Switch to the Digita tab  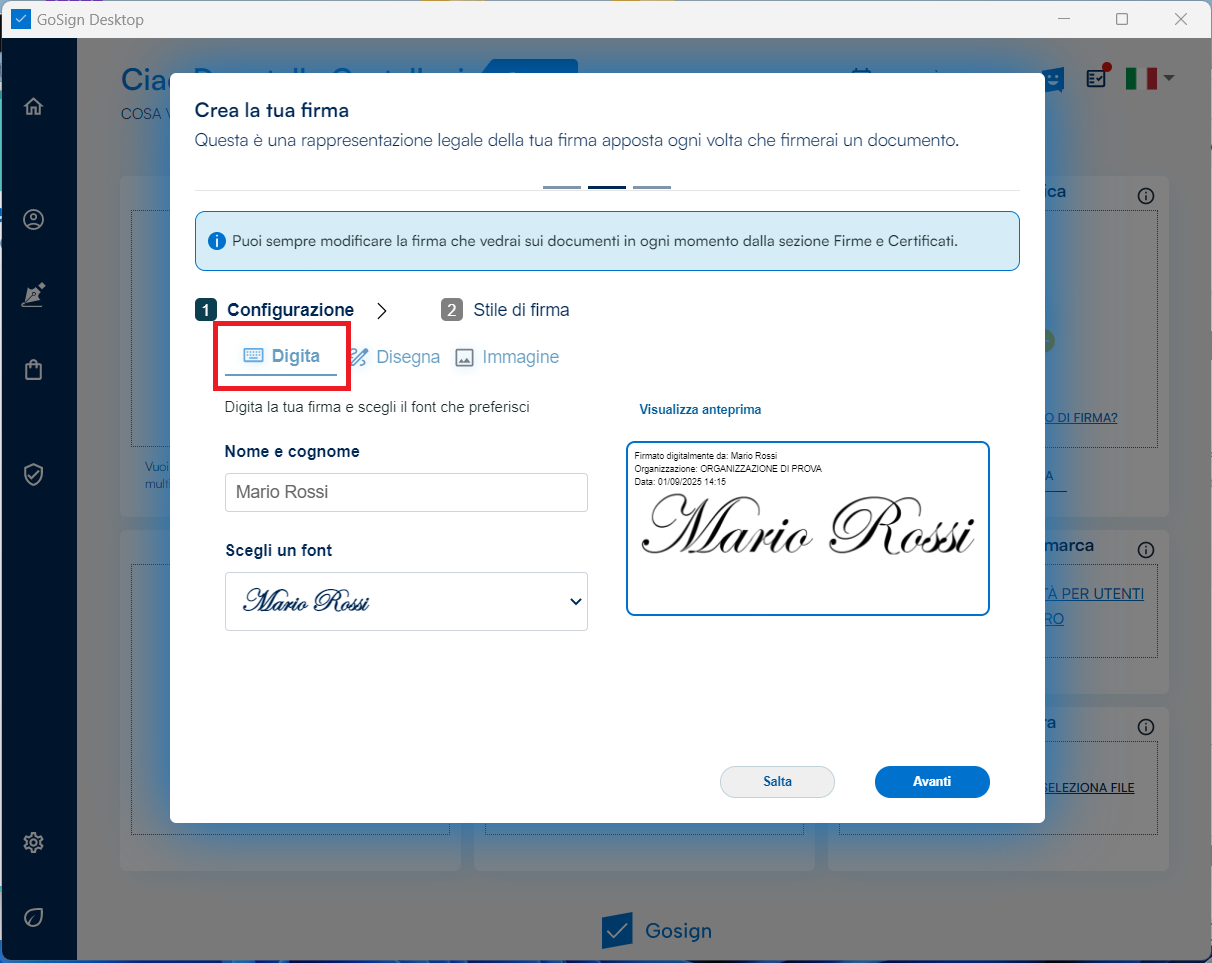click(x=282, y=357)
